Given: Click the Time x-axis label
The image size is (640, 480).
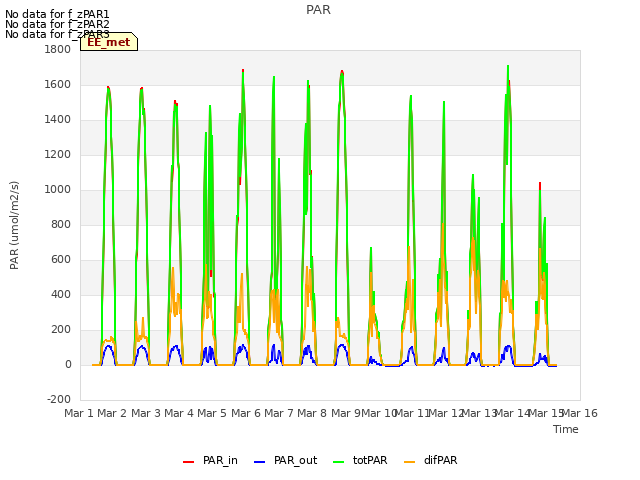Looking at the screenshot, I should click(x=566, y=429).
